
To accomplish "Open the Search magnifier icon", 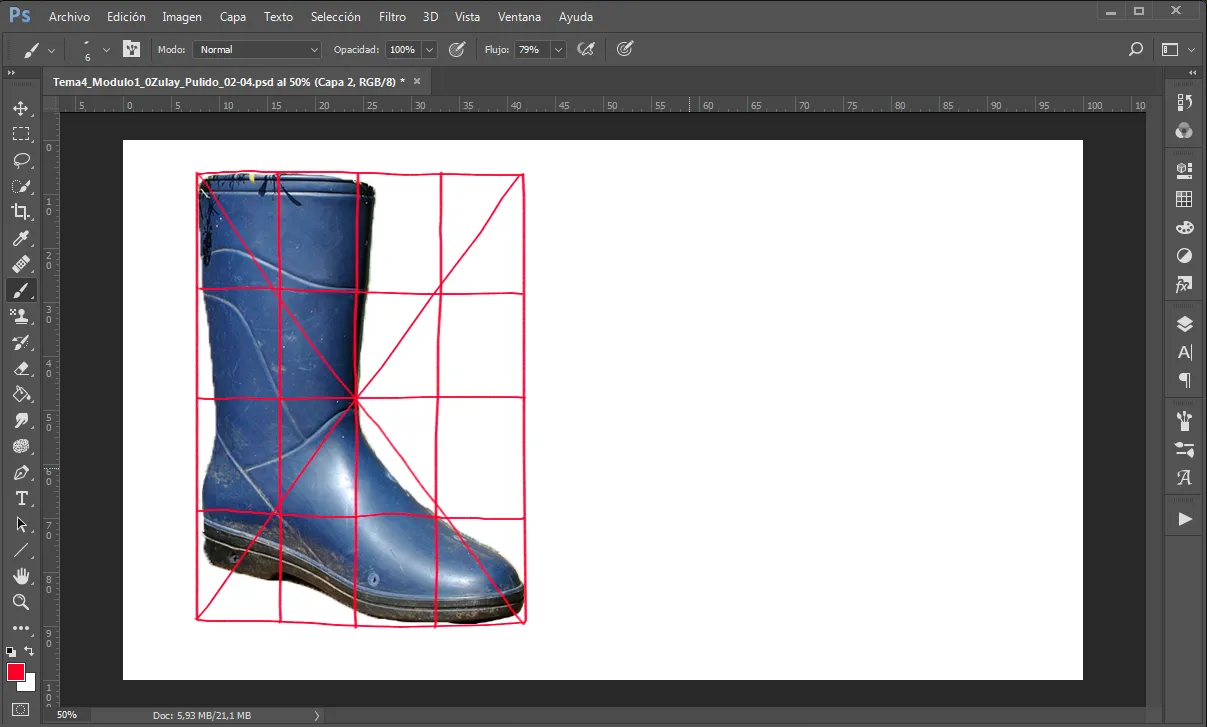I will 1136,49.
